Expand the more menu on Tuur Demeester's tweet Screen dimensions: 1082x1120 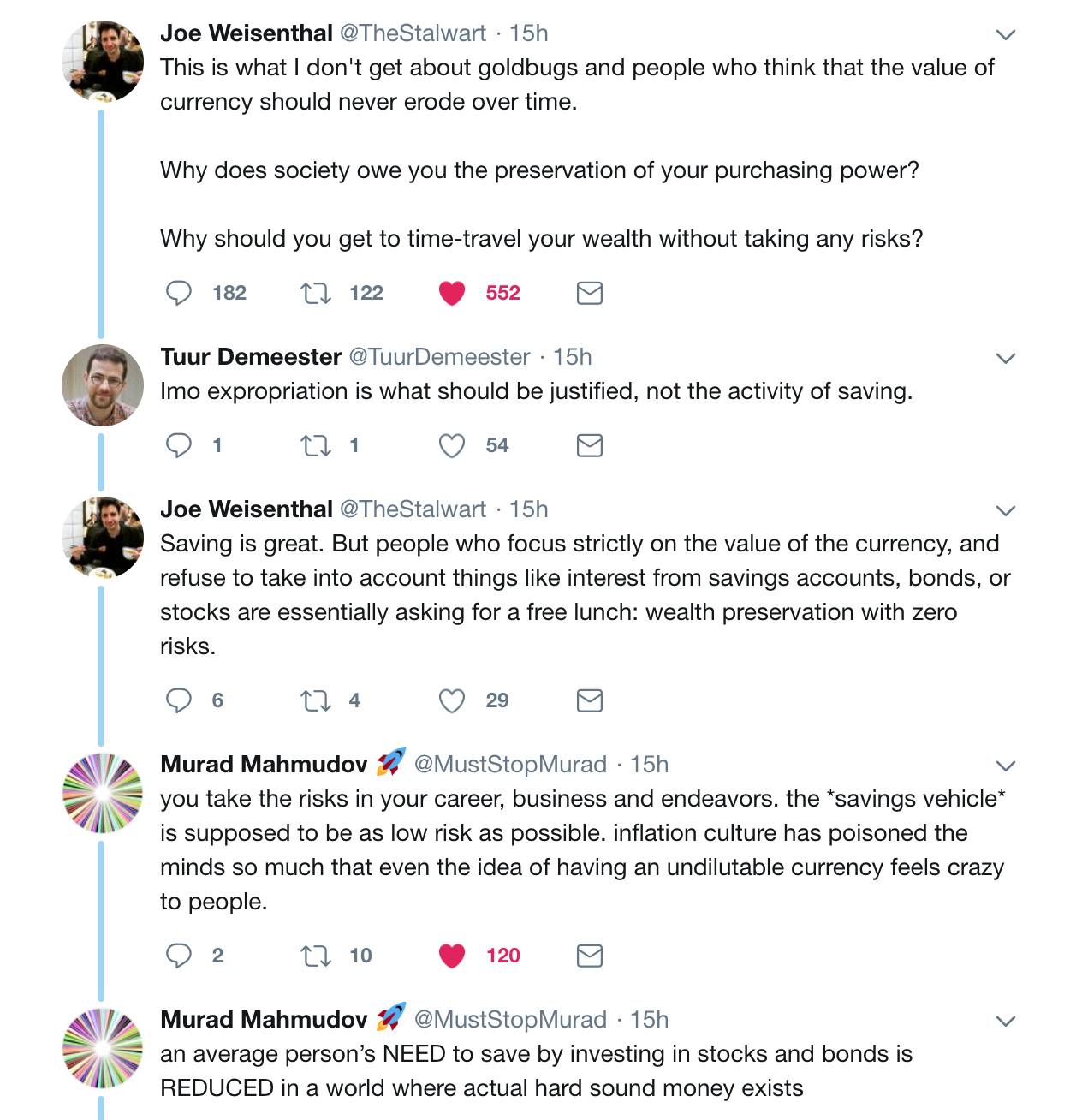point(1006,359)
